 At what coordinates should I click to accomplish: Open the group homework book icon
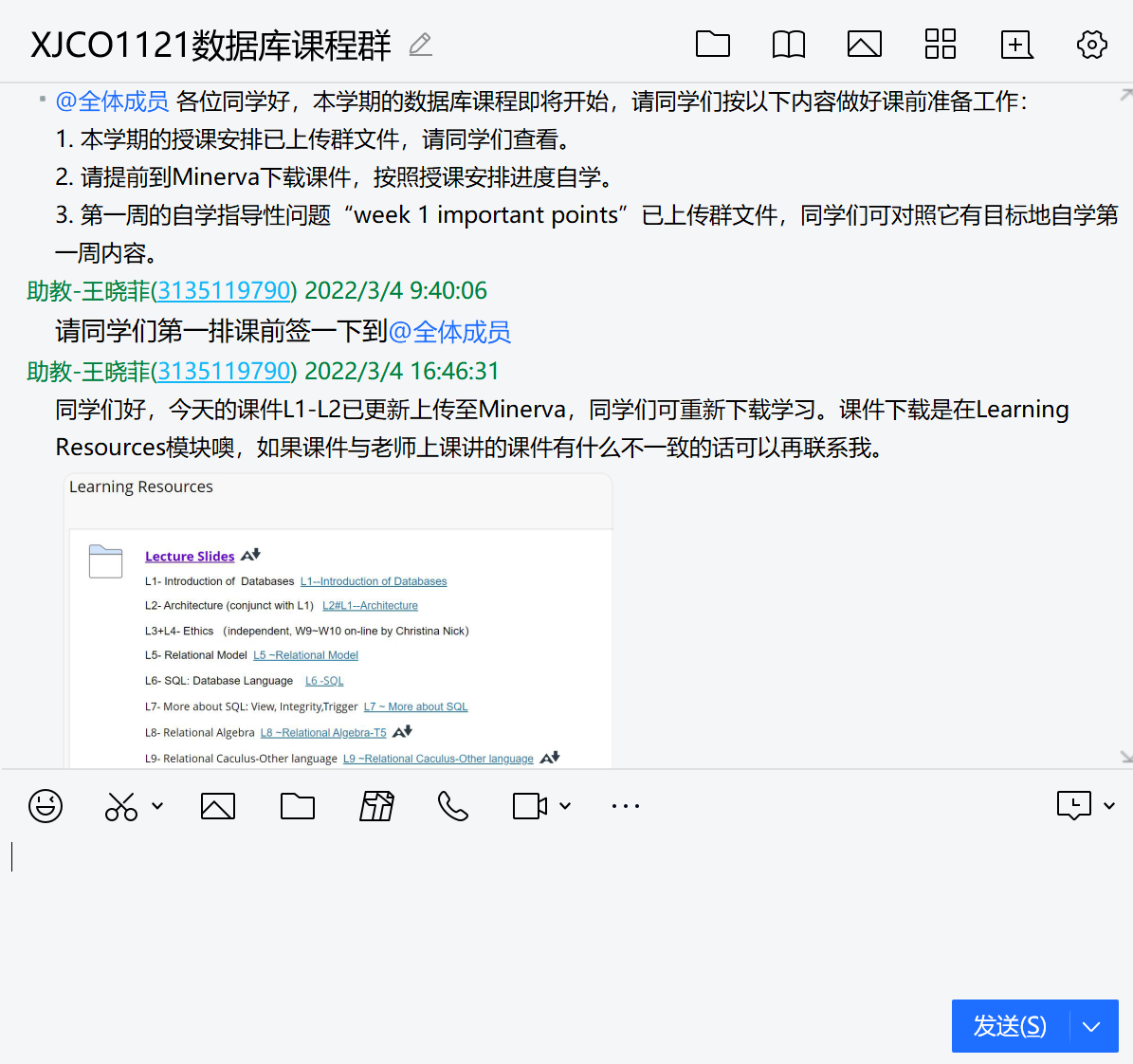click(x=788, y=45)
